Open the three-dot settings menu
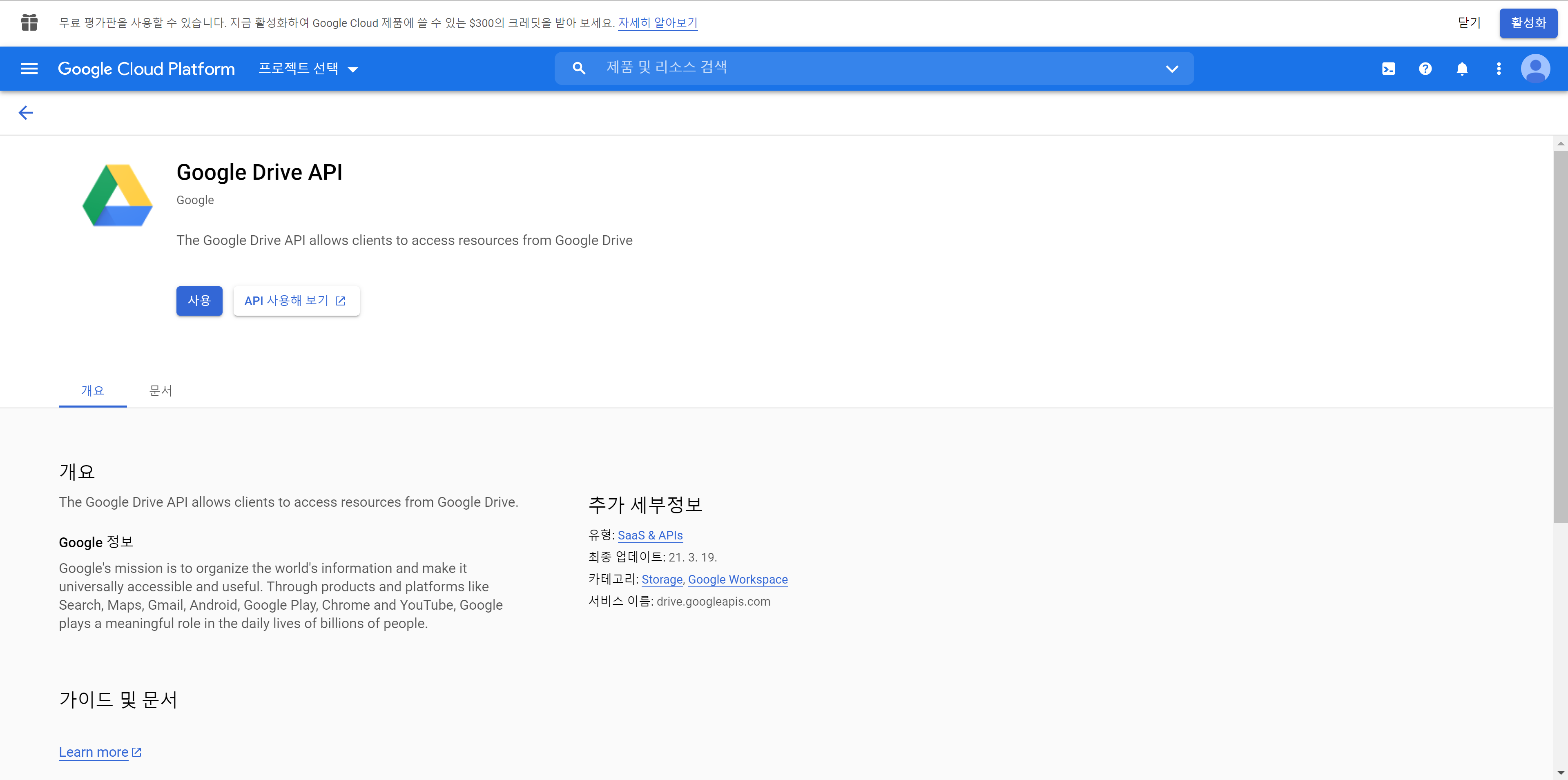This screenshot has height=780, width=1568. pyautogui.click(x=1499, y=69)
